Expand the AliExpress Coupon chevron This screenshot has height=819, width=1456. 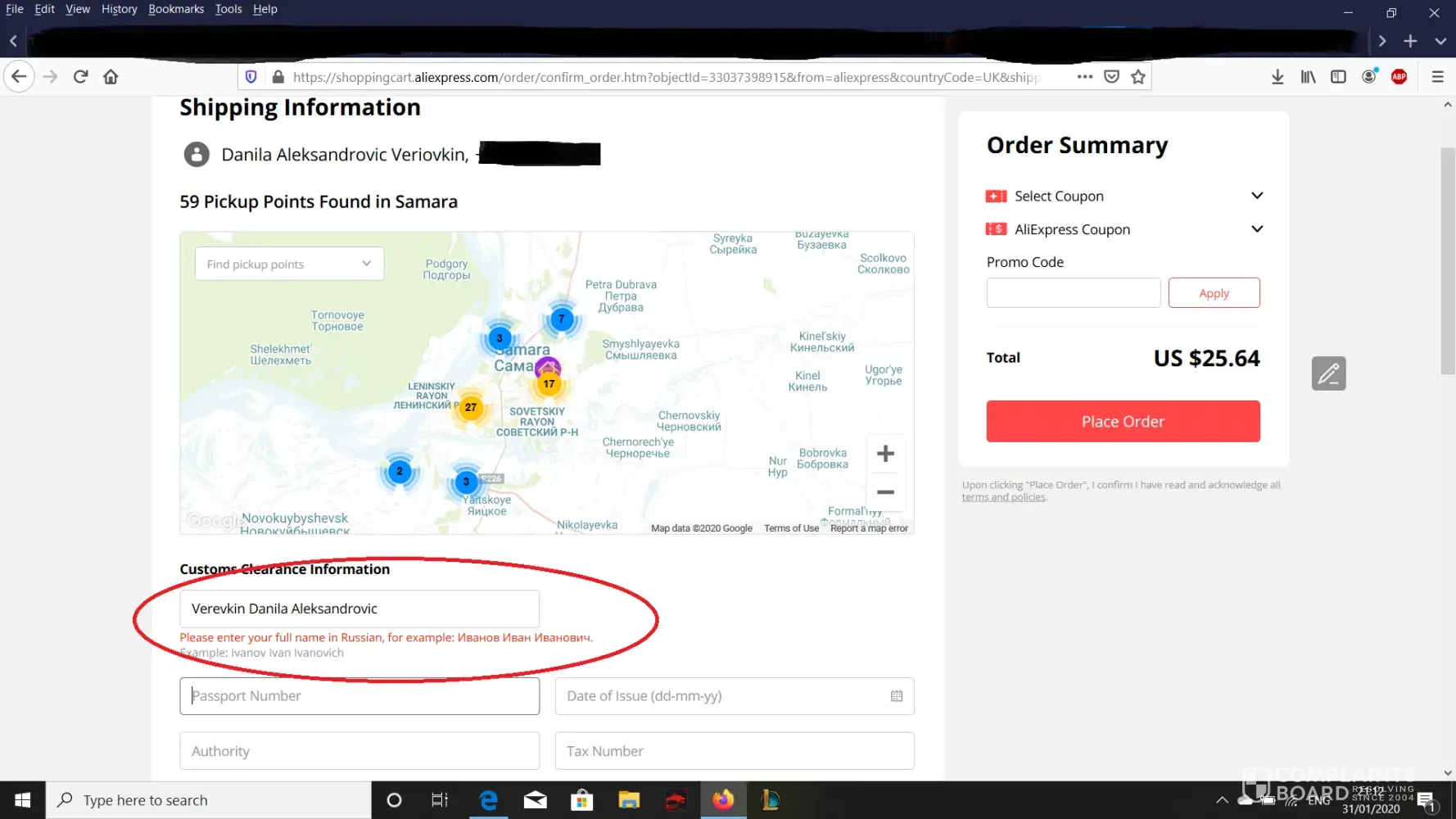coord(1257,229)
